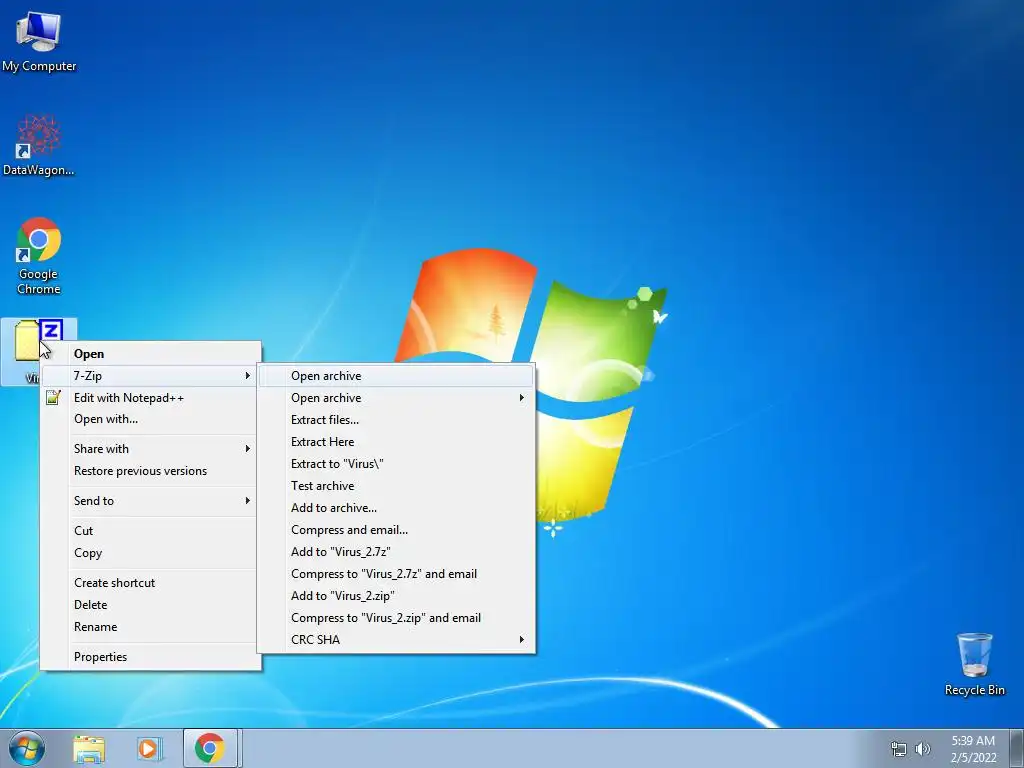1024x768 pixels.
Task: Expand second Open archive submenu arrow
Action: click(x=521, y=398)
